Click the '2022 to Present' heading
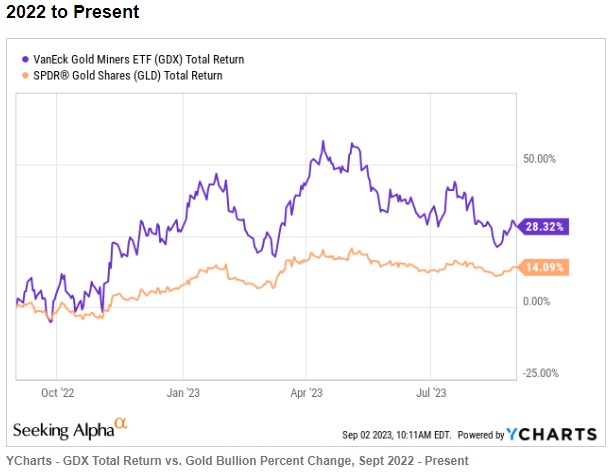This screenshot has height=472, width=612. pos(73,12)
